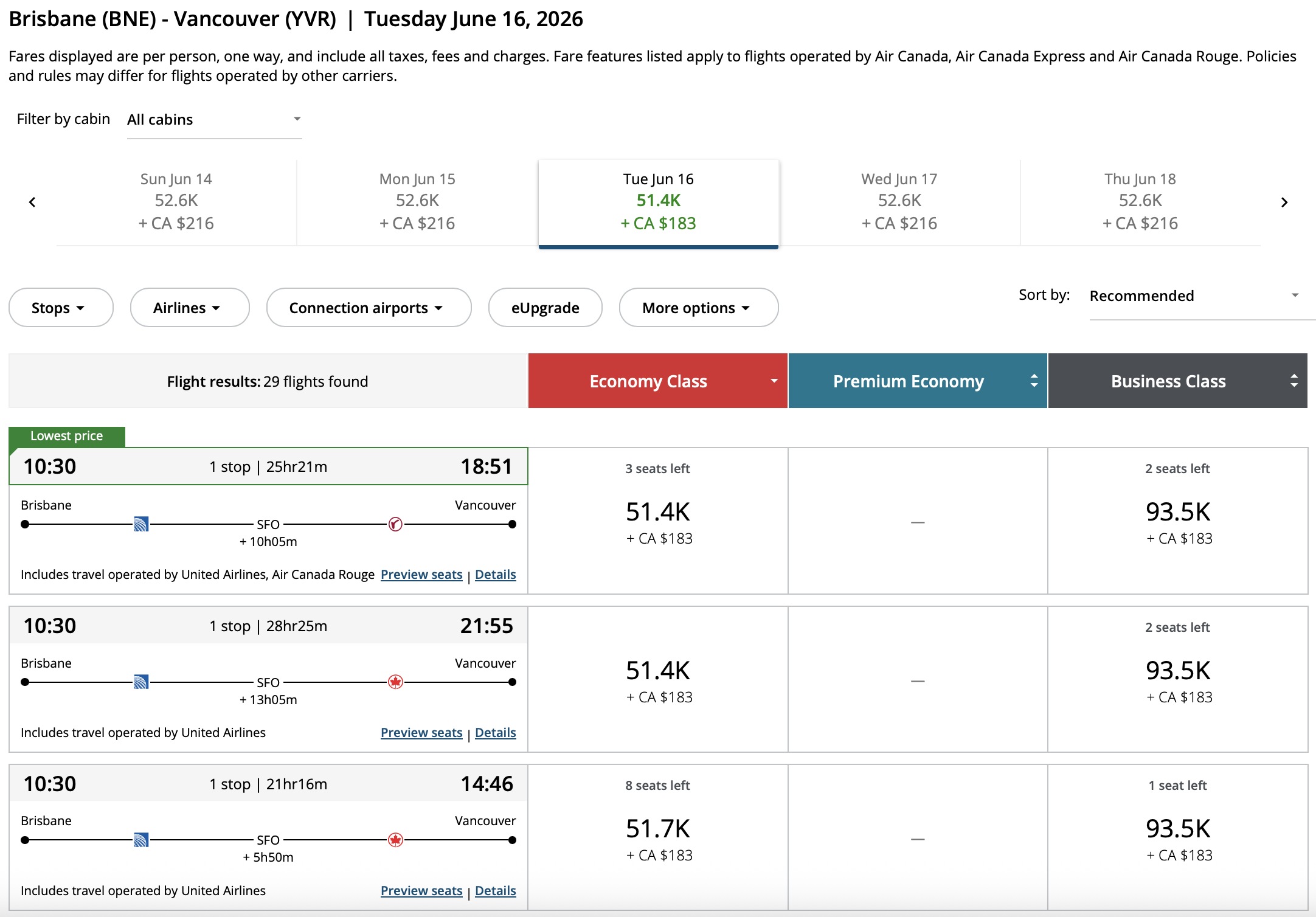The height and width of the screenshot is (917, 1316).
Task: Click the '1 stop | 25hr21m' duration text
Action: (268, 467)
